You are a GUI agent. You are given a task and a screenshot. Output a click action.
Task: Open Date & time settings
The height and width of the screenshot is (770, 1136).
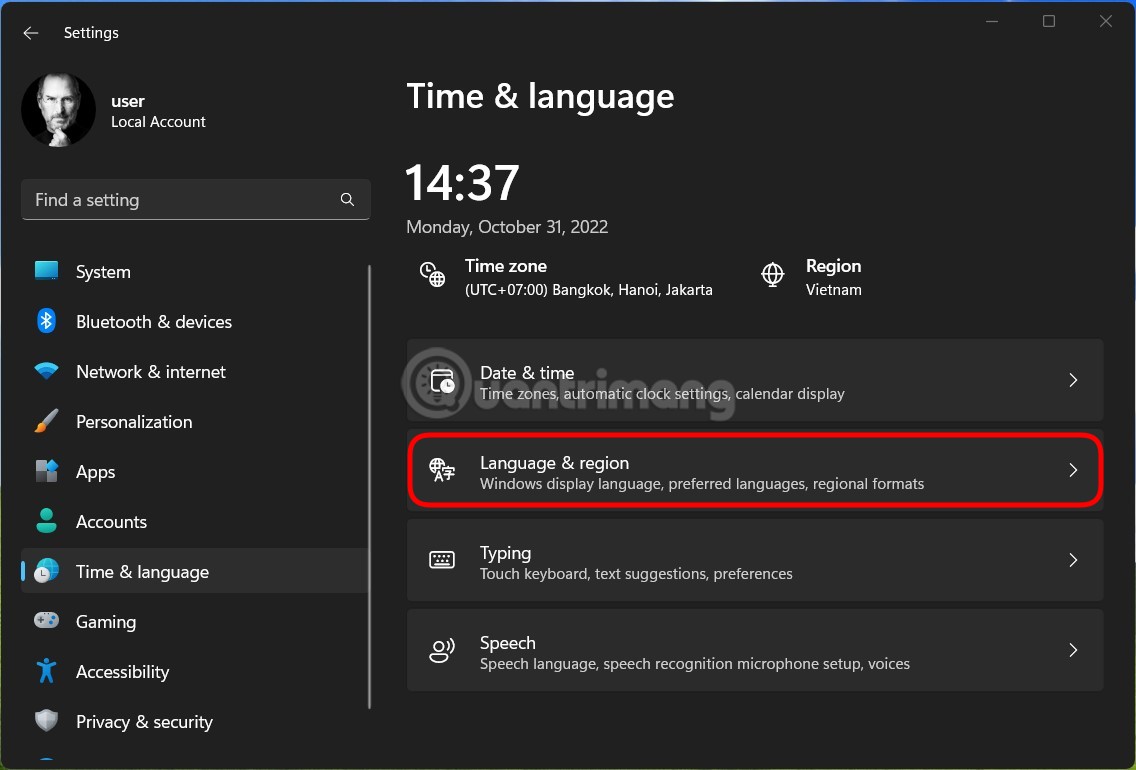(755, 380)
